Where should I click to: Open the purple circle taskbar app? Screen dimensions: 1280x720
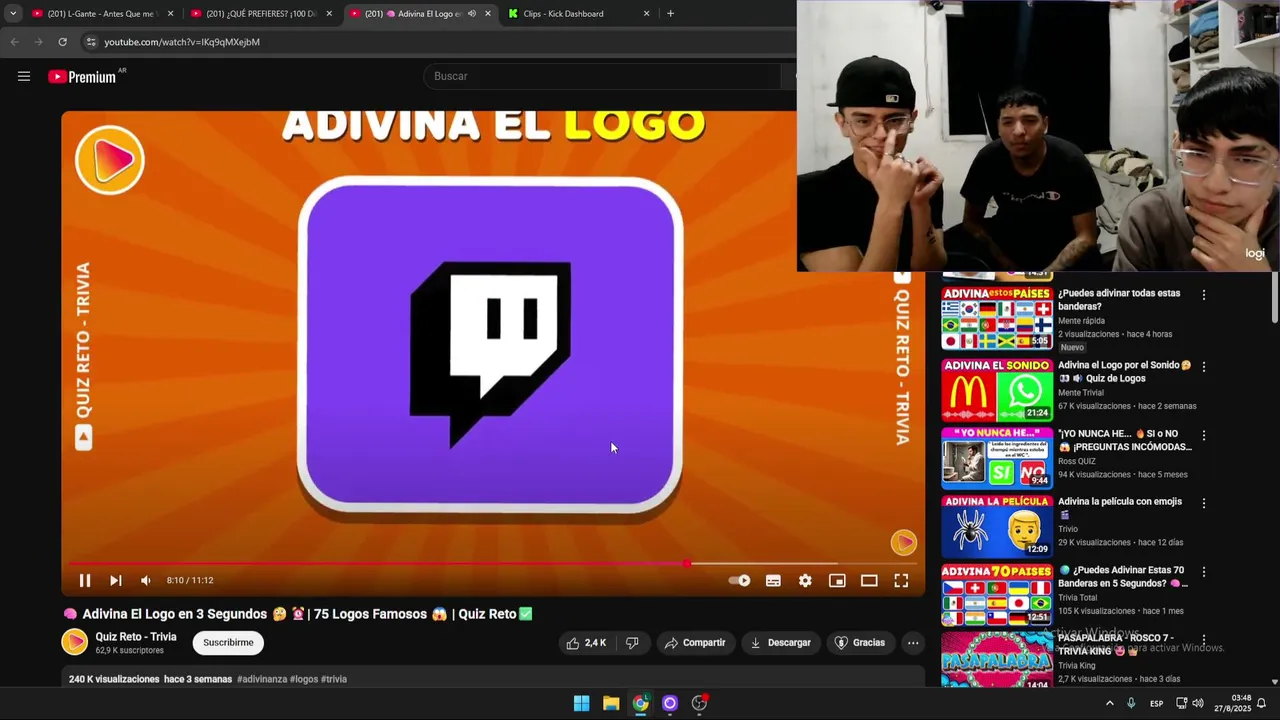pyautogui.click(x=670, y=703)
